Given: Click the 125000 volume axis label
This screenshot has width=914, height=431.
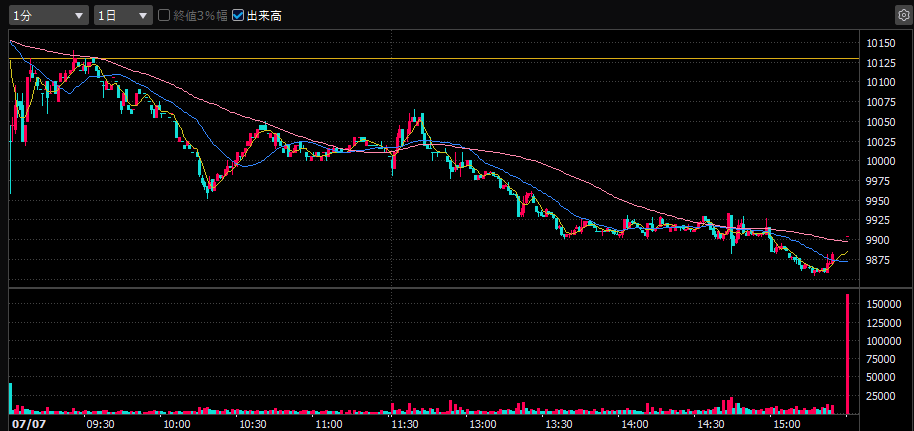Looking at the screenshot, I should click(883, 323).
